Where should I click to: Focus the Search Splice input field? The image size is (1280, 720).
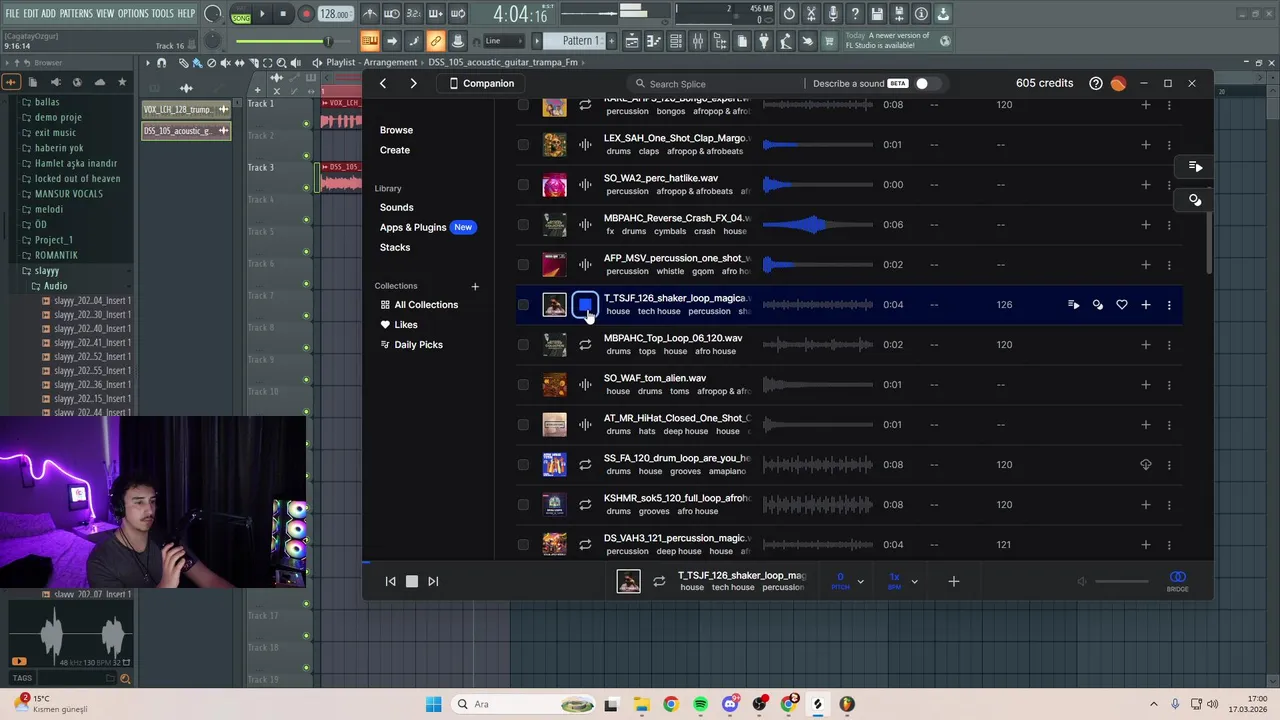718,84
